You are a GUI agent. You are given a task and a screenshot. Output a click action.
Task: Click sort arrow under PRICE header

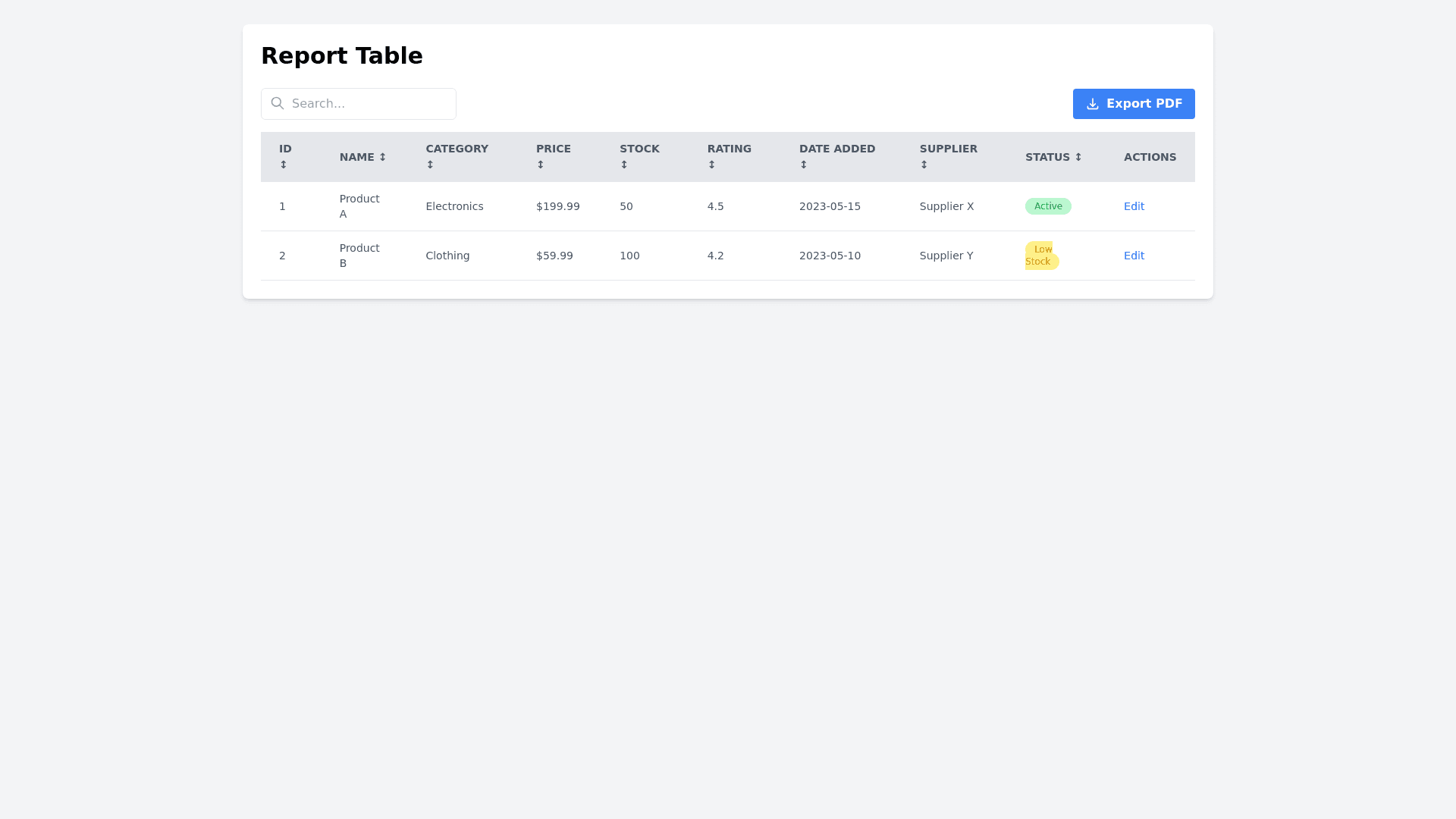(x=541, y=165)
